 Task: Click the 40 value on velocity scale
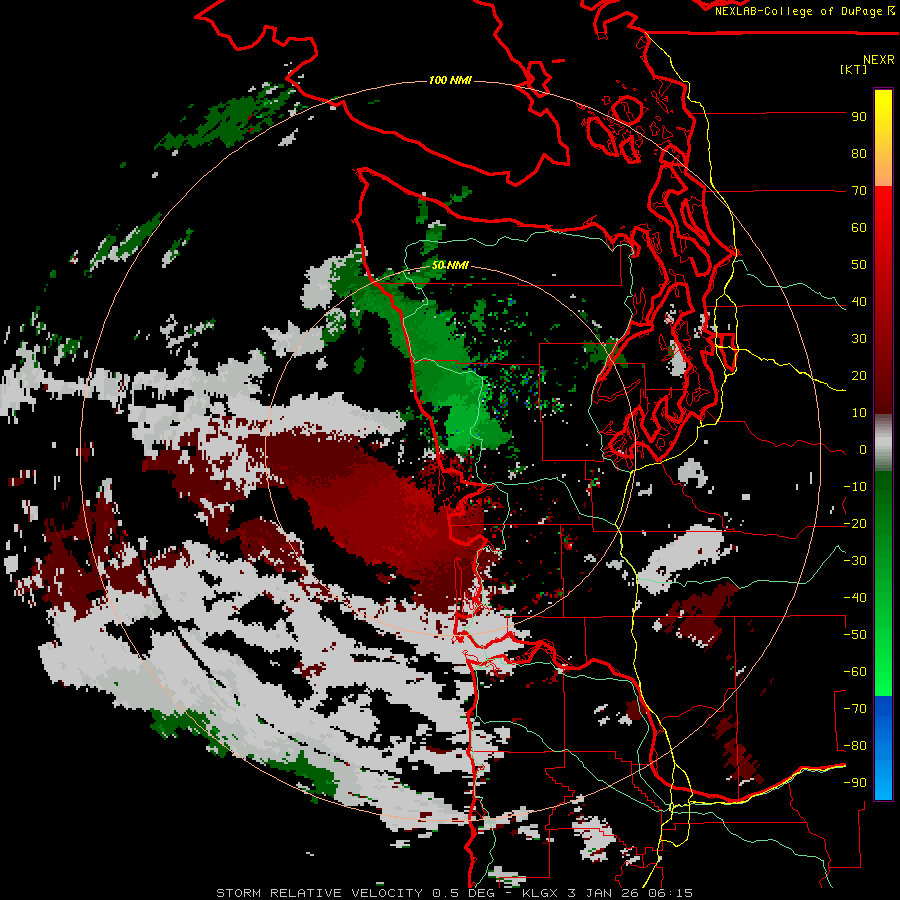point(859,302)
